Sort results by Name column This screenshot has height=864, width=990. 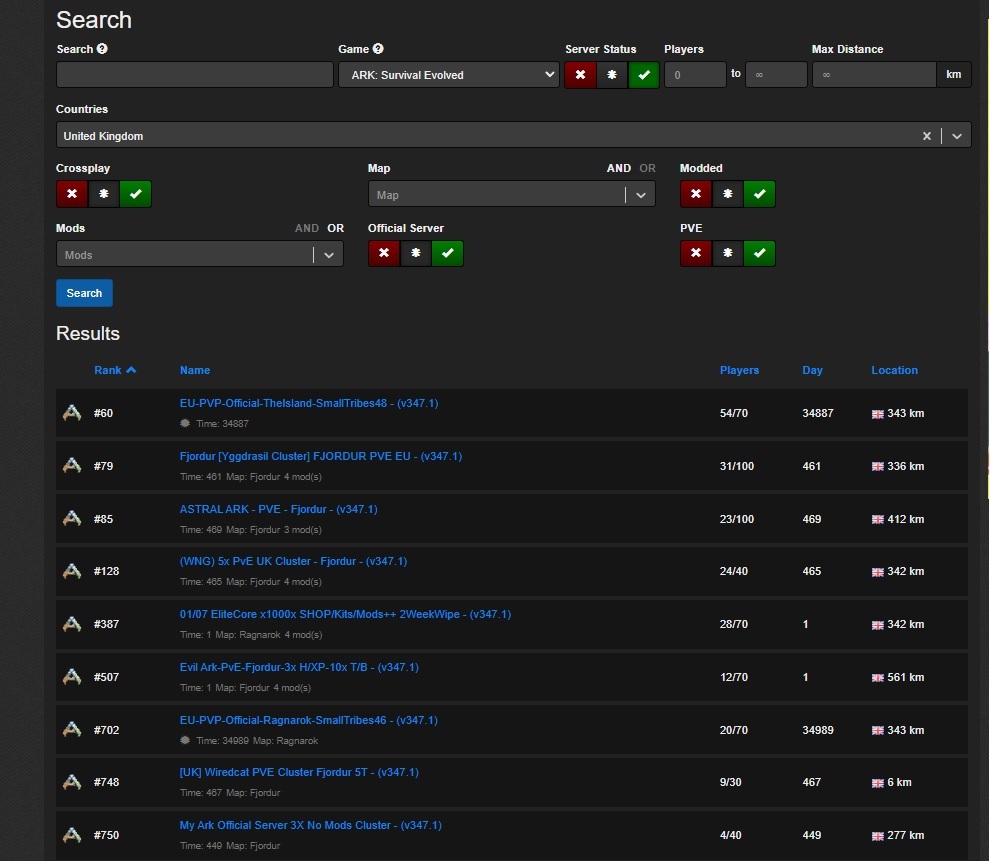194,371
